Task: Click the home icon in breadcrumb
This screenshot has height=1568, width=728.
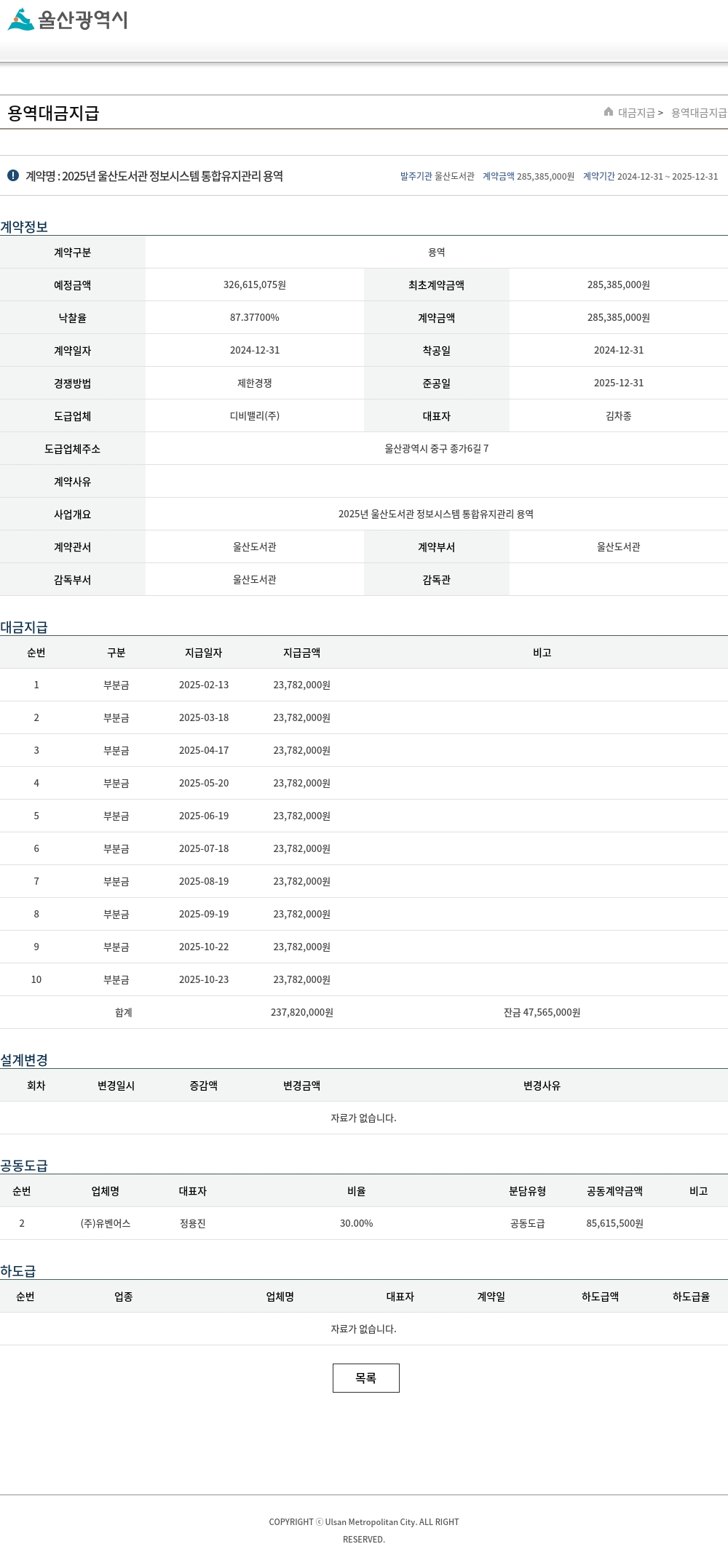Action: (609, 112)
